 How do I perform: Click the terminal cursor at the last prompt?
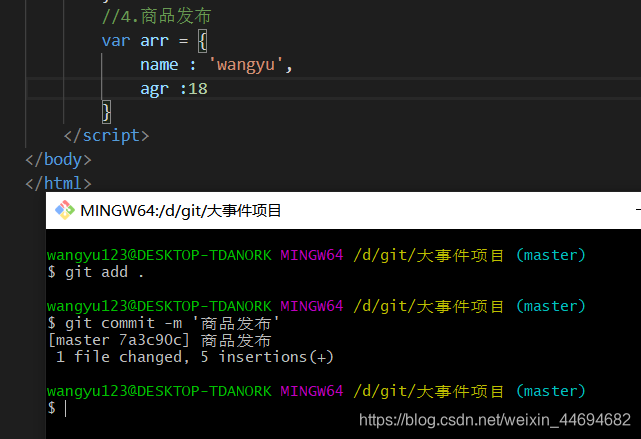point(65,408)
